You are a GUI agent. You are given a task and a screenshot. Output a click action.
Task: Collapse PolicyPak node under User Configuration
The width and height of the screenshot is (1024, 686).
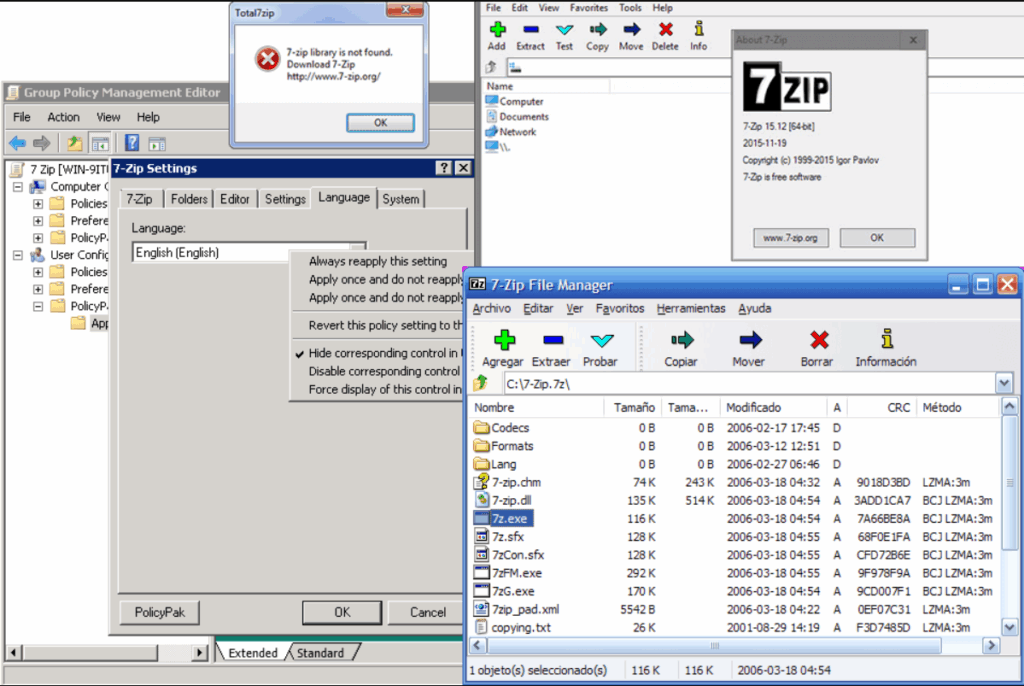tap(38, 306)
